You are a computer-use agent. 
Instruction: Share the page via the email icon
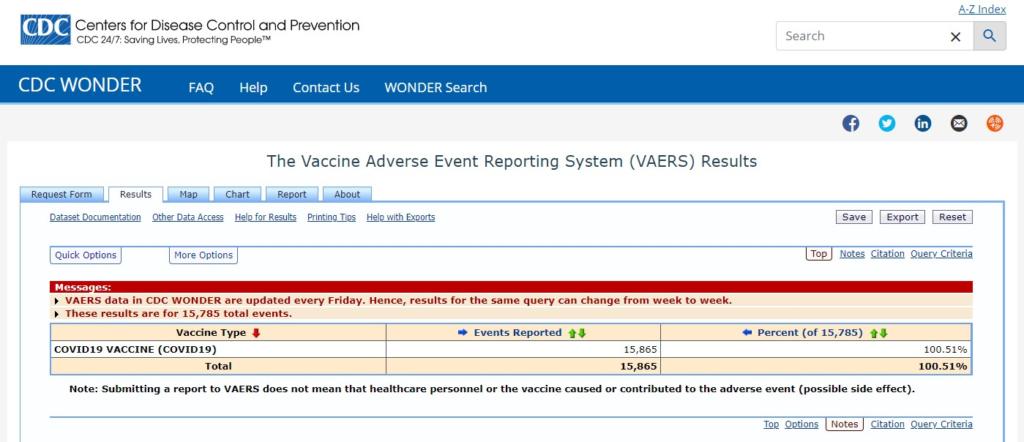pos(959,123)
